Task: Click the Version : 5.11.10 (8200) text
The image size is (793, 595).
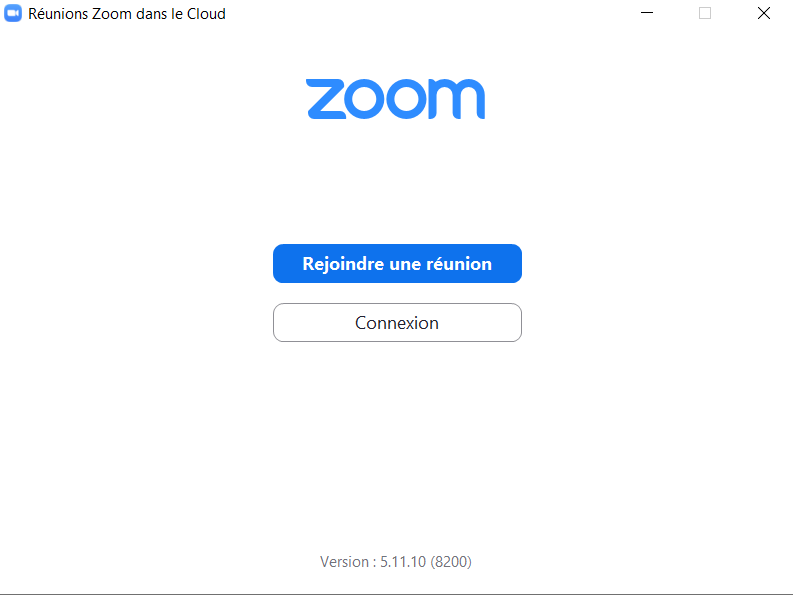Action: point(395,562)
